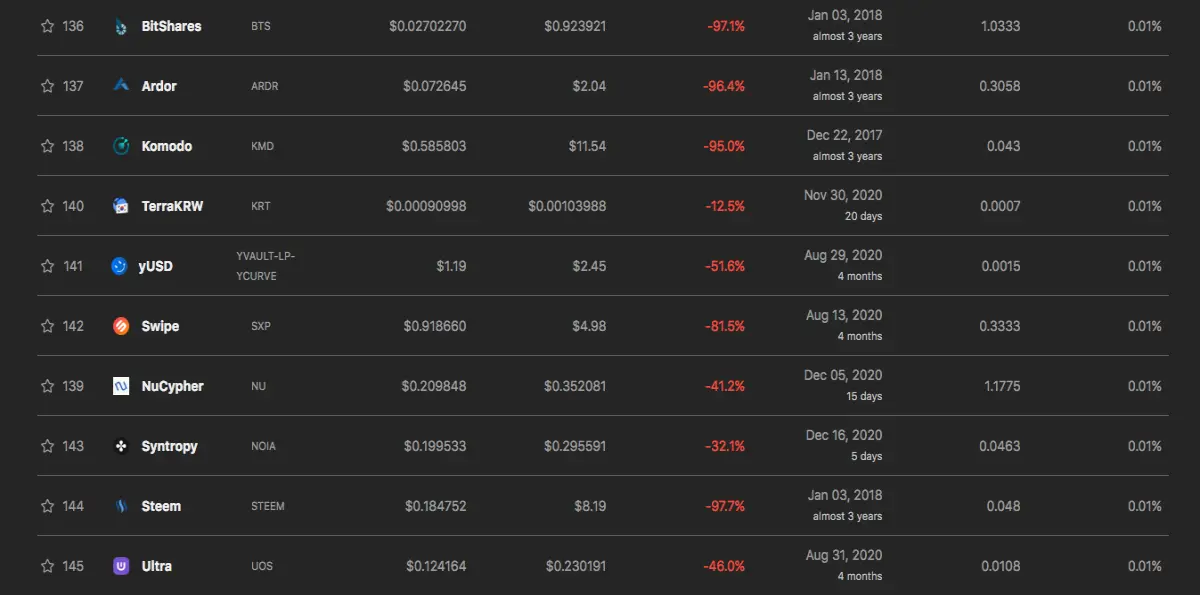The height and width of the screenshot is (595, 1200).
Task: Click the YVAULT-LP-YCURVE ticker text
Action: tap(265, 266)
